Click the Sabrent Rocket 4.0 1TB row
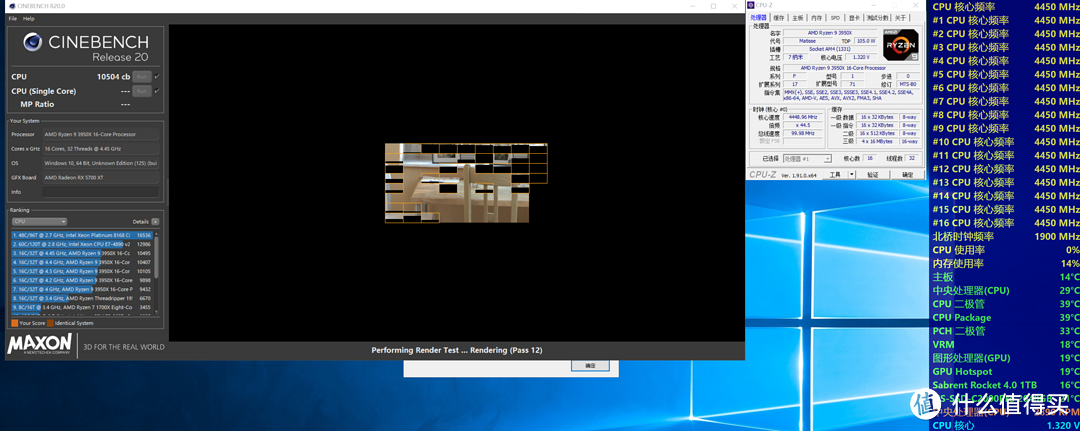The image size is (1080, 431). (x=1006, y=385)
